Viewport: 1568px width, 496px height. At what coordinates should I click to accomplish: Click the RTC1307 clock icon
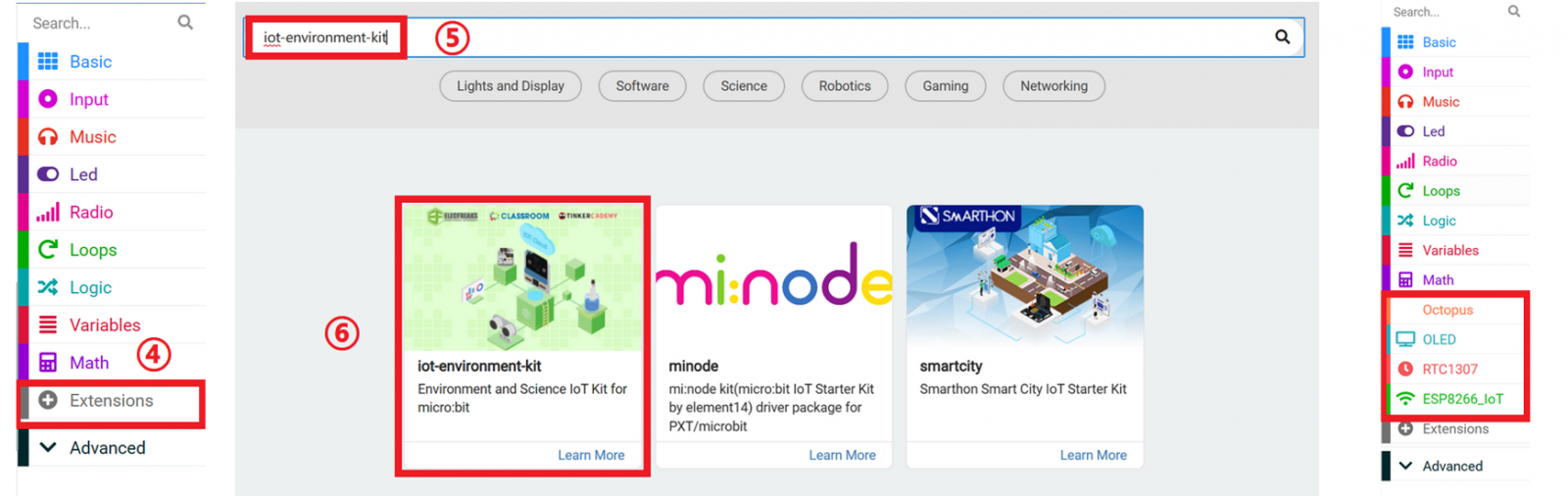(x=1405, y=369)
